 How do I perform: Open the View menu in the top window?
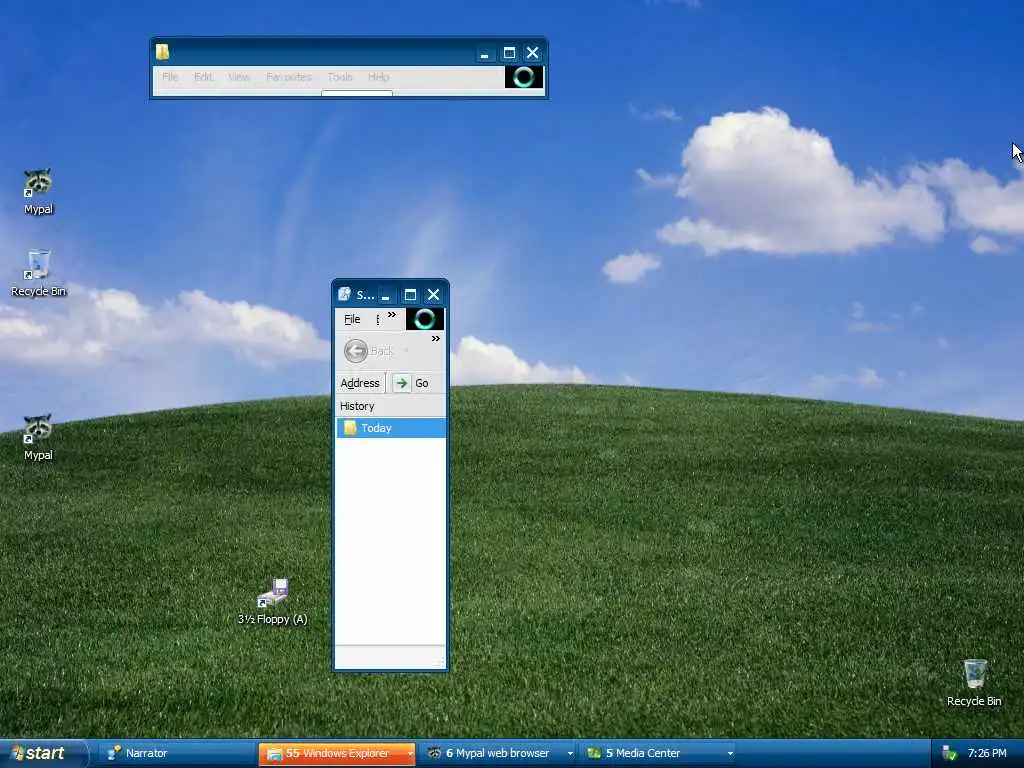click(x=239, y=77)
